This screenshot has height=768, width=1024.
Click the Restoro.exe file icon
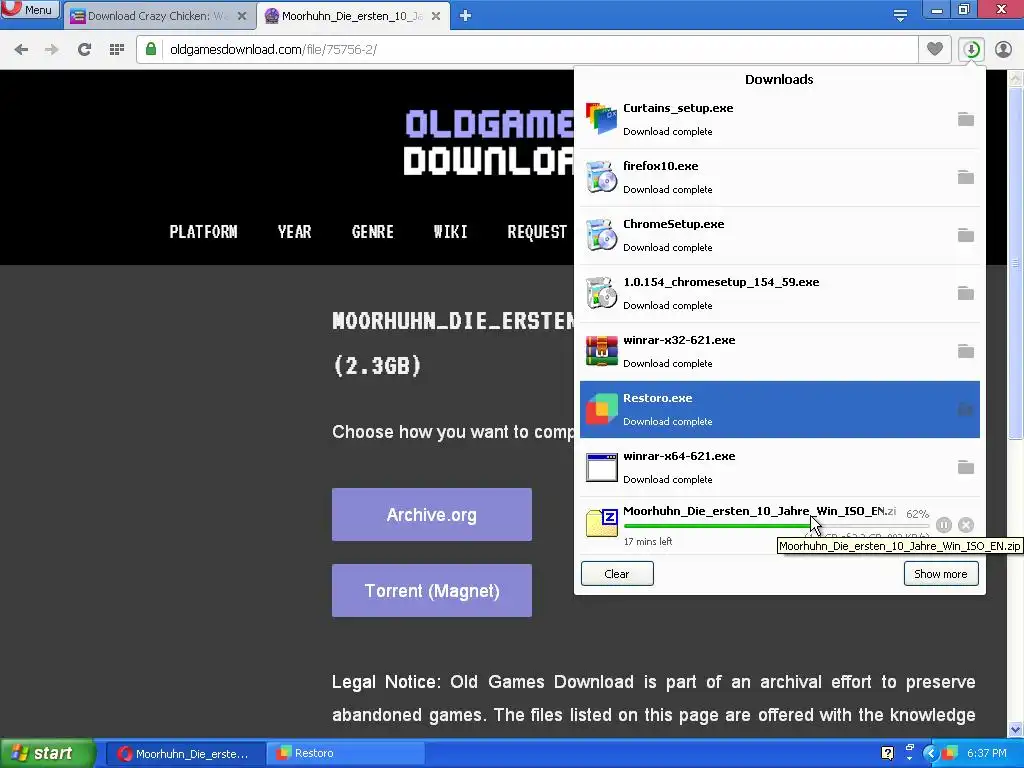[601, 409]
